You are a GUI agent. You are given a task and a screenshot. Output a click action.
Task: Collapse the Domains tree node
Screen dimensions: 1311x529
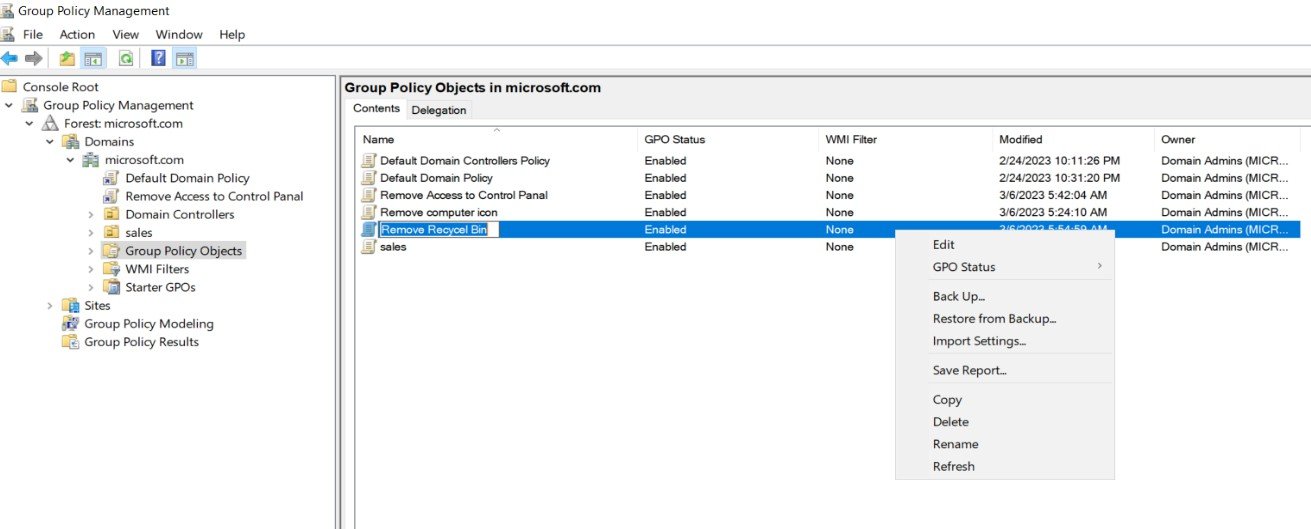pos(50,141)
